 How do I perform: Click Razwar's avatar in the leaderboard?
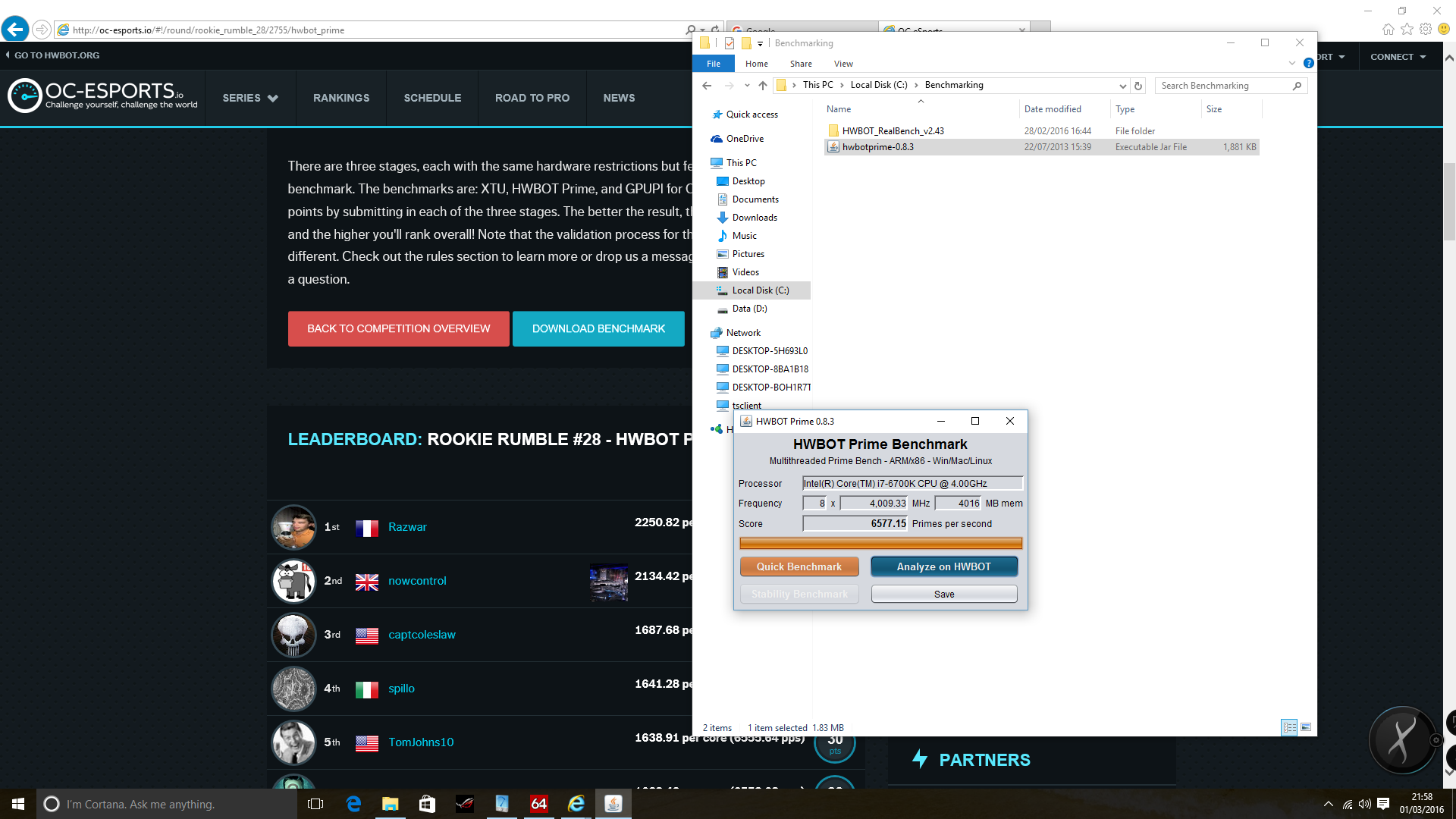click(x=293, y=527)
